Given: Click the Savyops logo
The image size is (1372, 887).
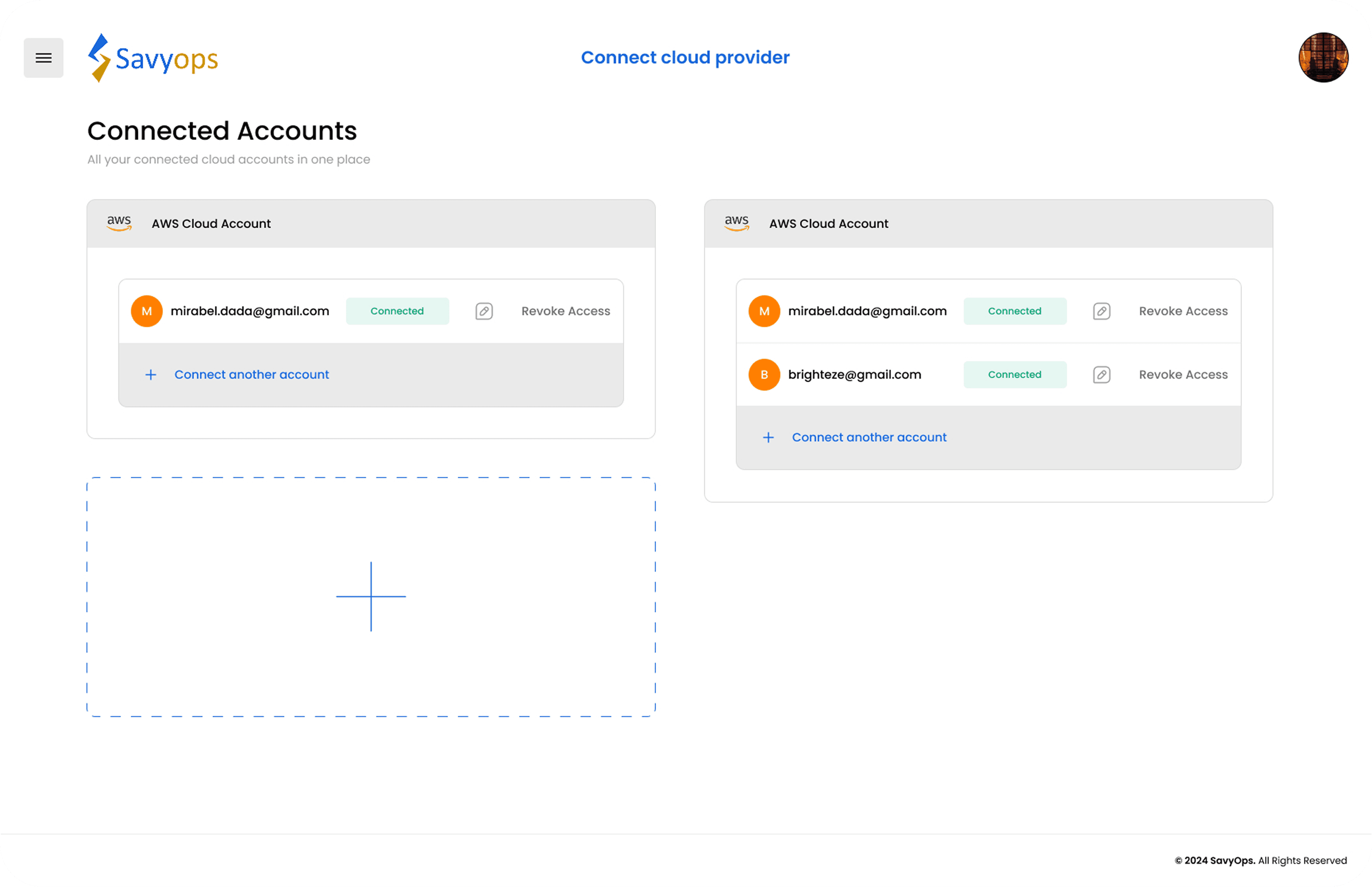Looking at the screenshot, I should tap(153, 58).
